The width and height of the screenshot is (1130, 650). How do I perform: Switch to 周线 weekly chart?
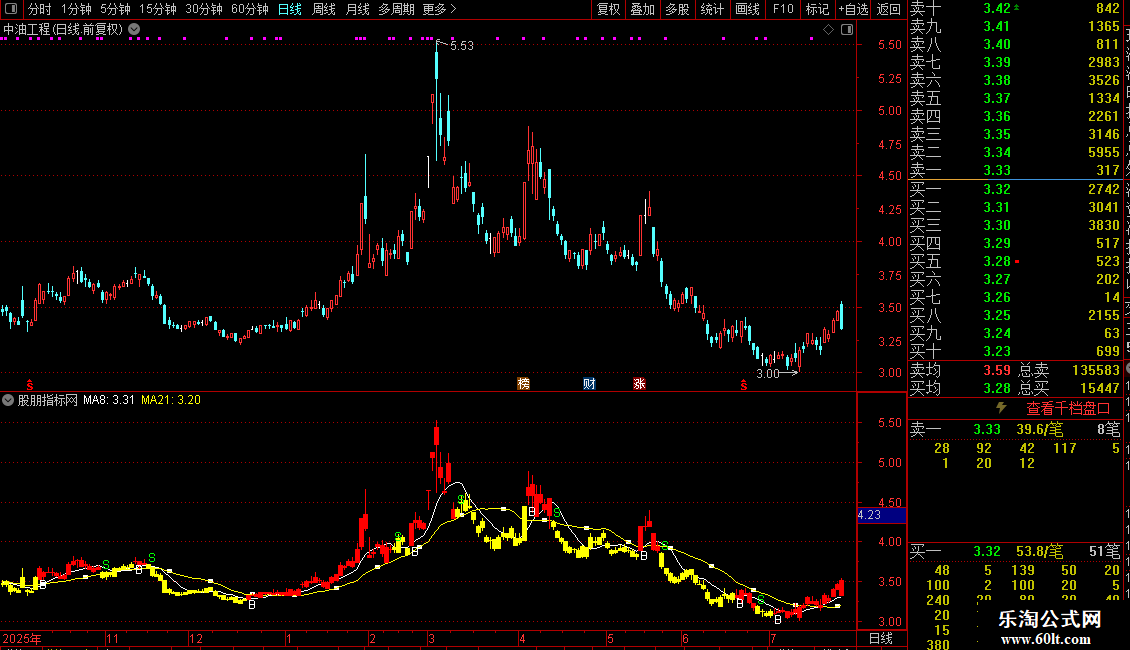click(x=324, y=9)
